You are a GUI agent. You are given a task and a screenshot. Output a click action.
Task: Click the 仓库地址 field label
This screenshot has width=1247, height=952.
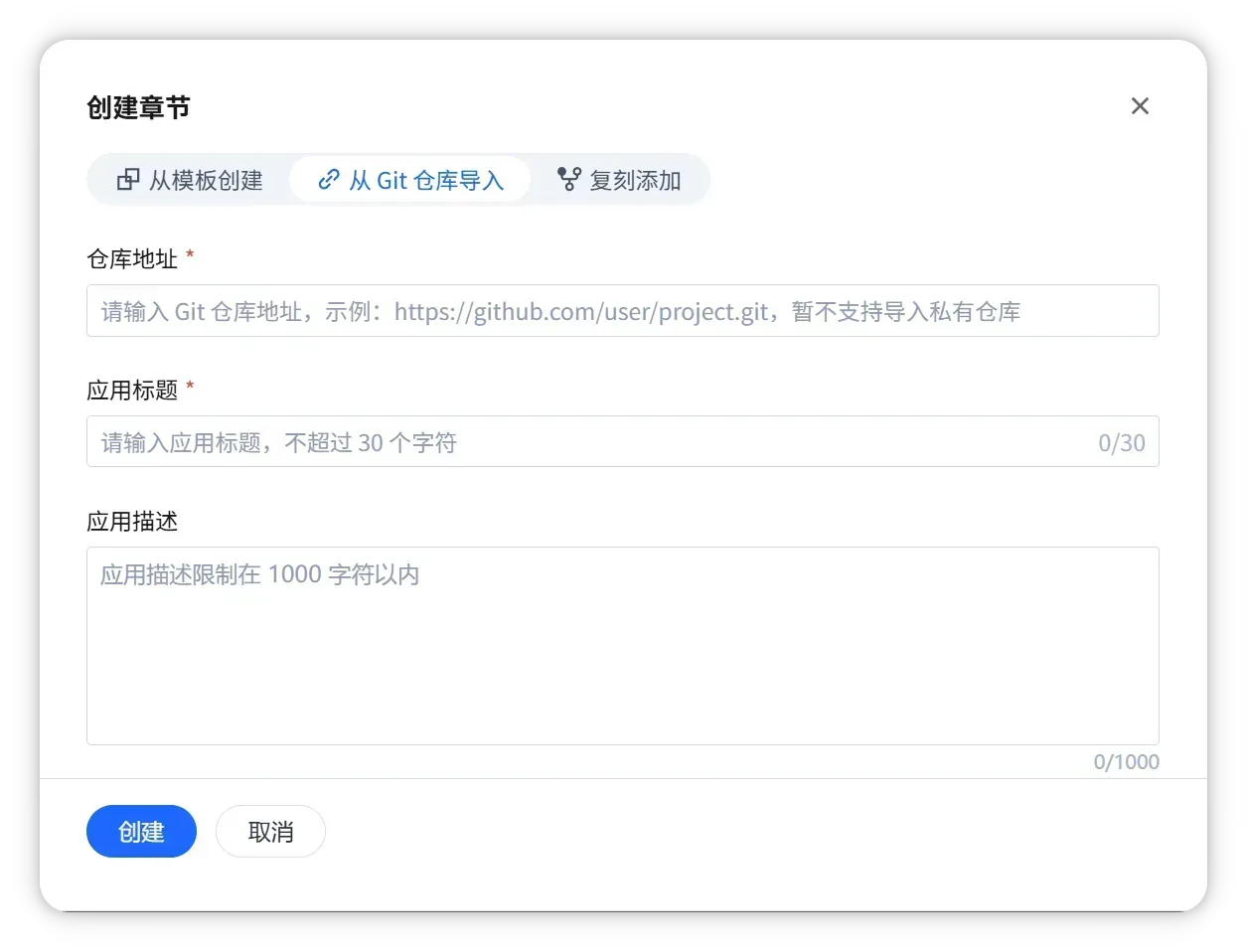pos(132,259)
